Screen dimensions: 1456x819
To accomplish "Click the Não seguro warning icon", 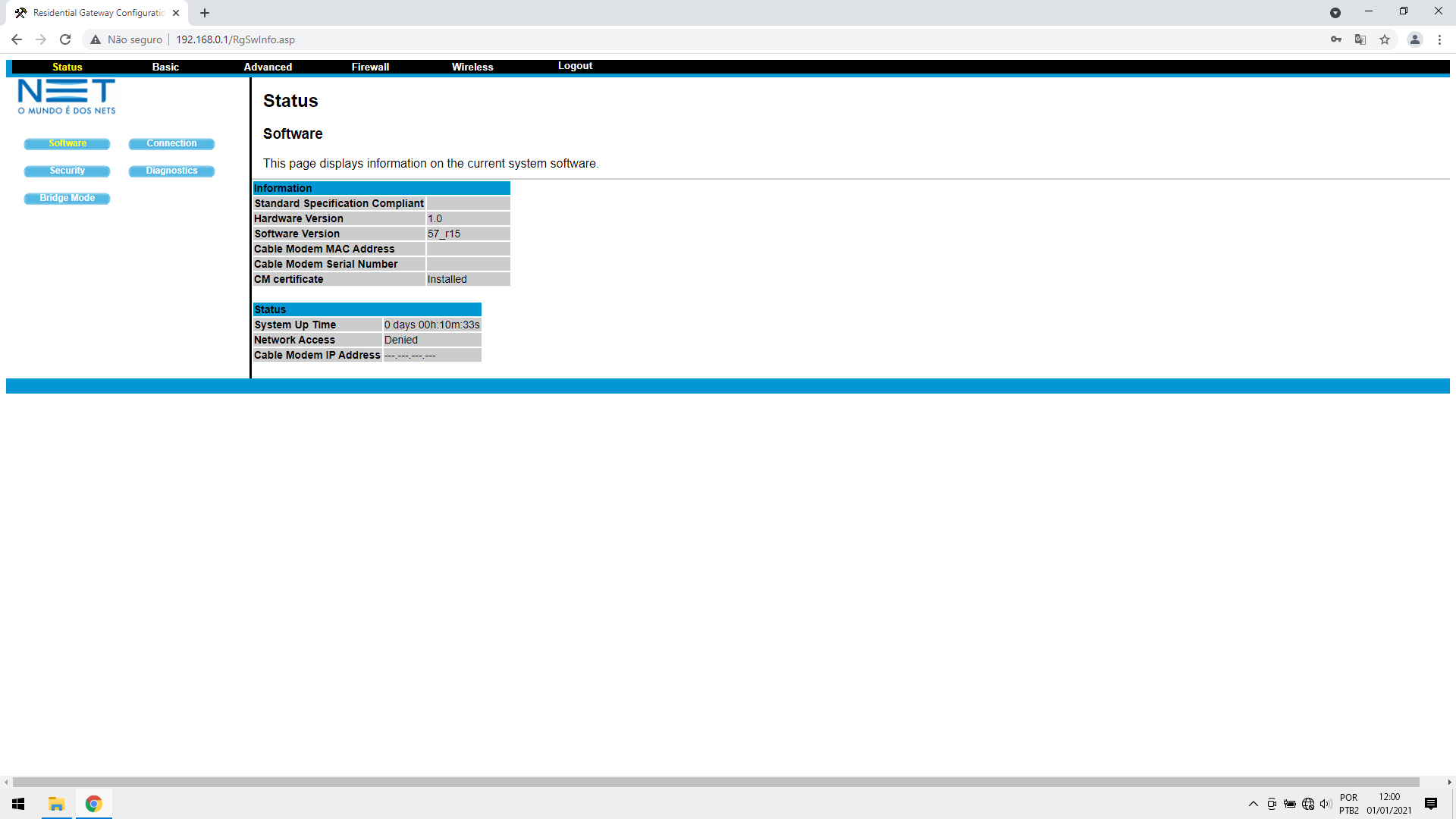I will 96,39.
